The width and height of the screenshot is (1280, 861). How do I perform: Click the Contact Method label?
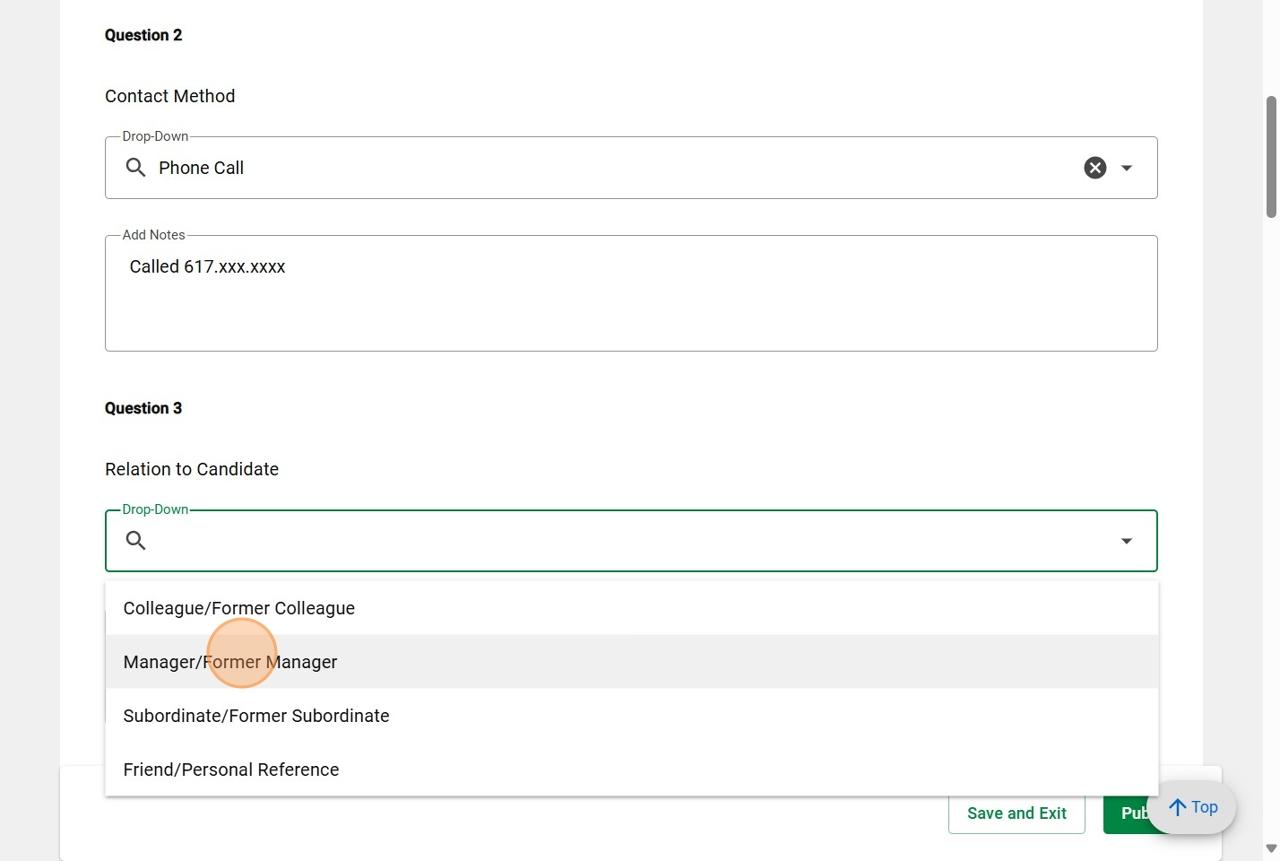(x=170, y=96)
